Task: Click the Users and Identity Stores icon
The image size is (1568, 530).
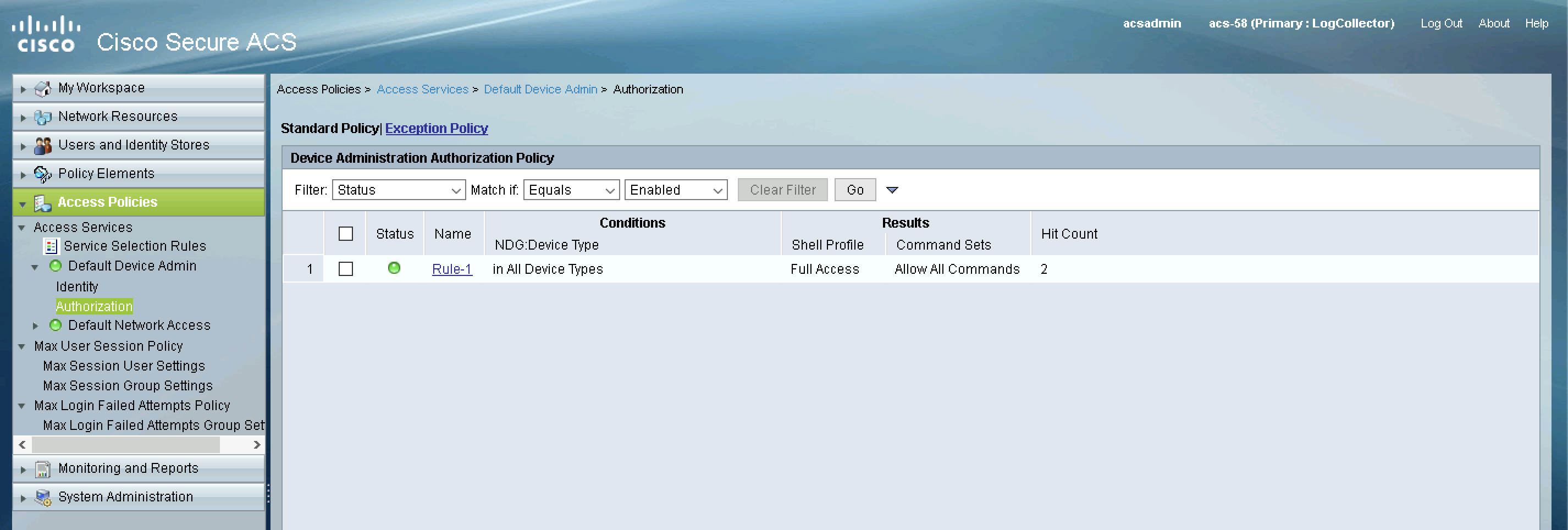Action: (x=43, y=146)
